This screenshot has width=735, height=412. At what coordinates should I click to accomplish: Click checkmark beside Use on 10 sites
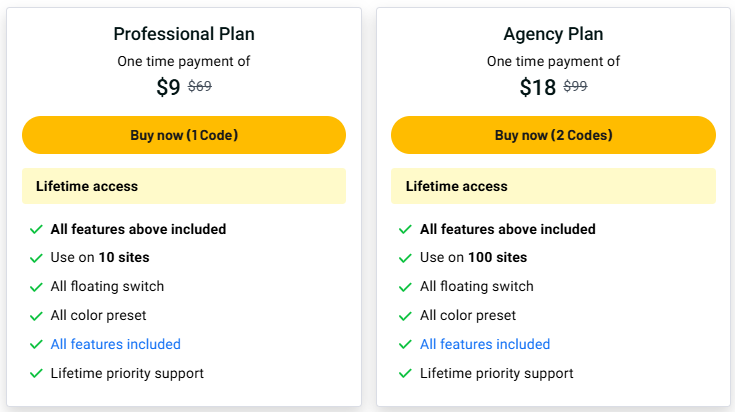[36, 258]
